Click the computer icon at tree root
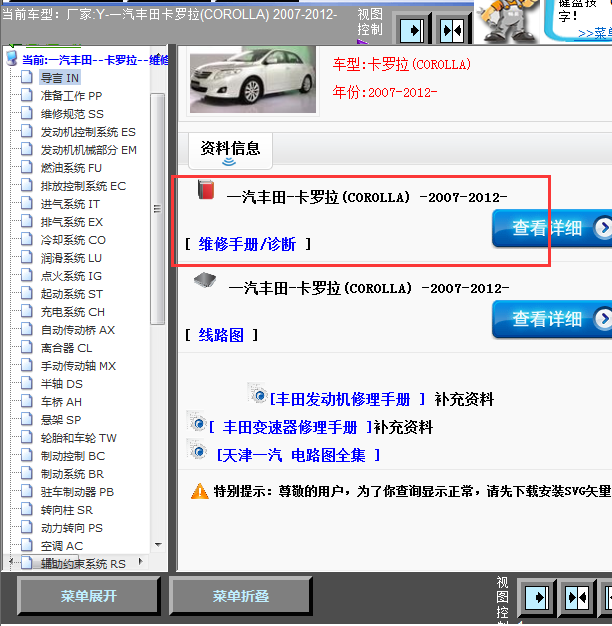This screenshot has height=626, width=612. coord(12,59)
